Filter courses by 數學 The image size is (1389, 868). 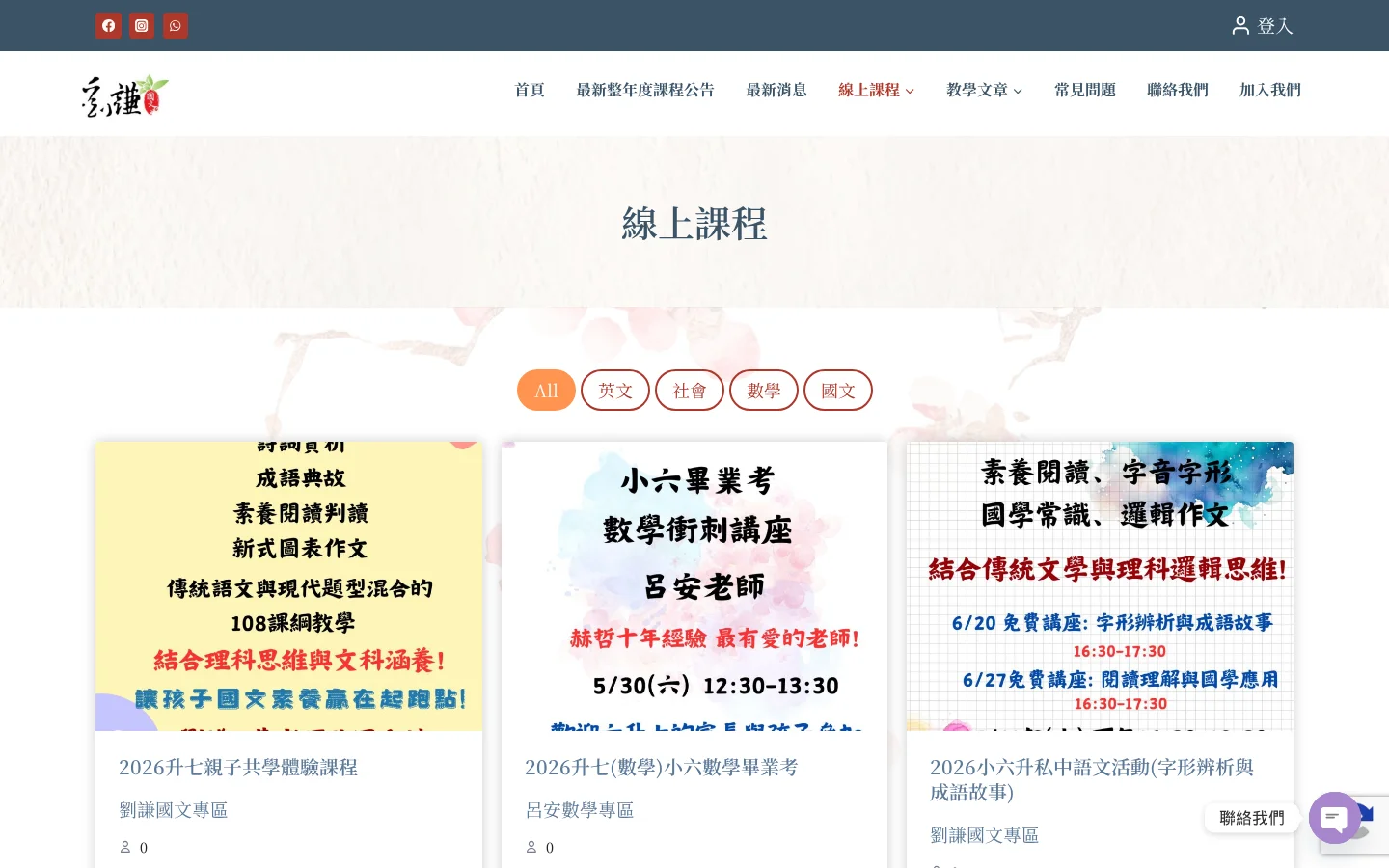click(x=763, y=391)
